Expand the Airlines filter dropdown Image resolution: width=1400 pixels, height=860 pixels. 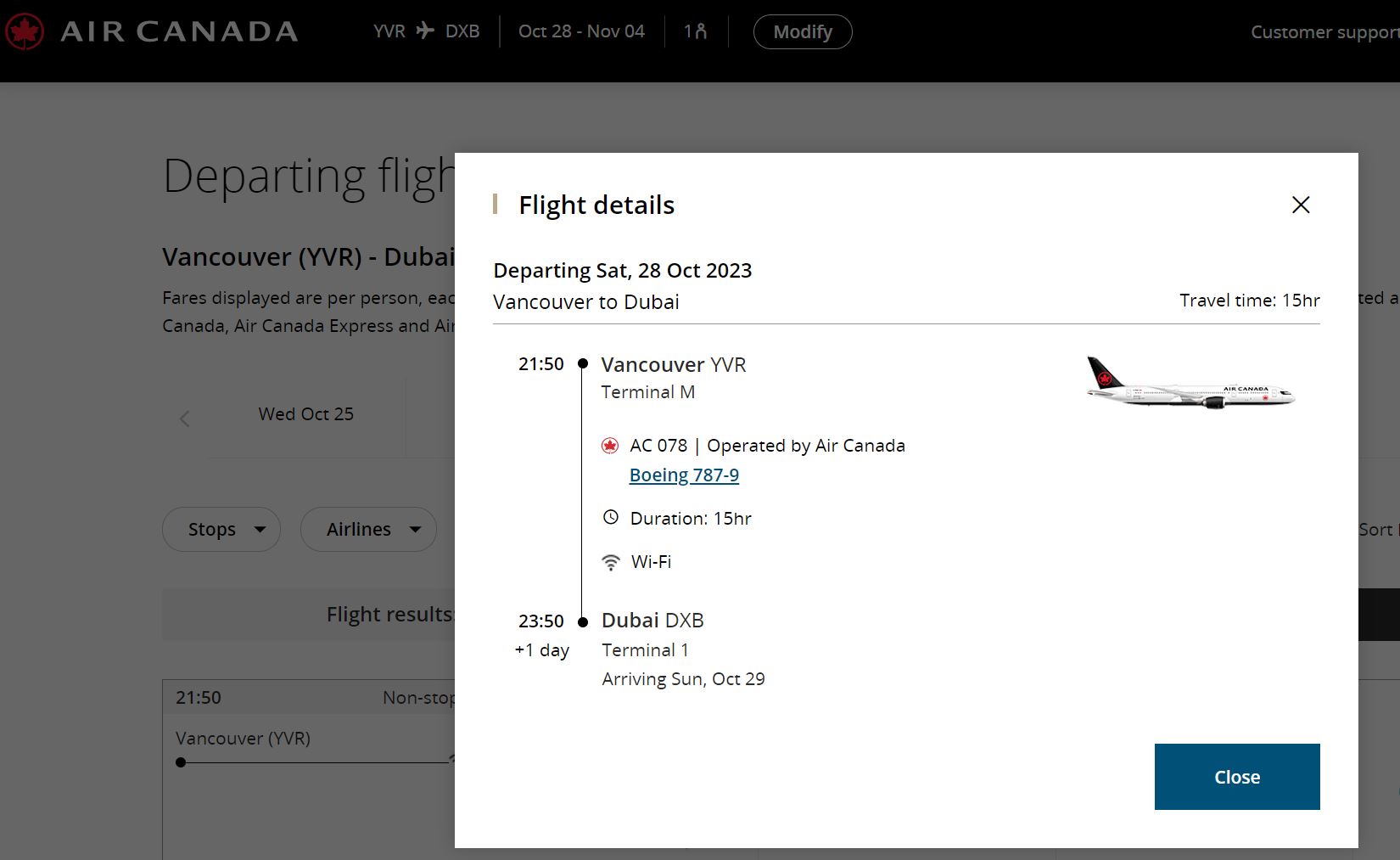(x=368, y=530)
